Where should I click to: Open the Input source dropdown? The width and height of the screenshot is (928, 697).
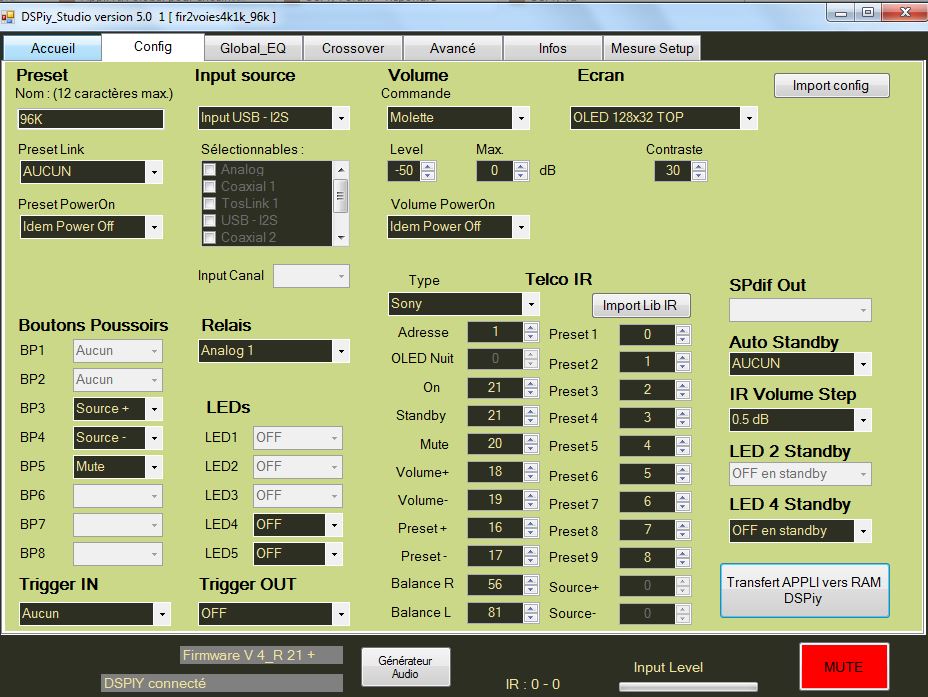[341, 118]
